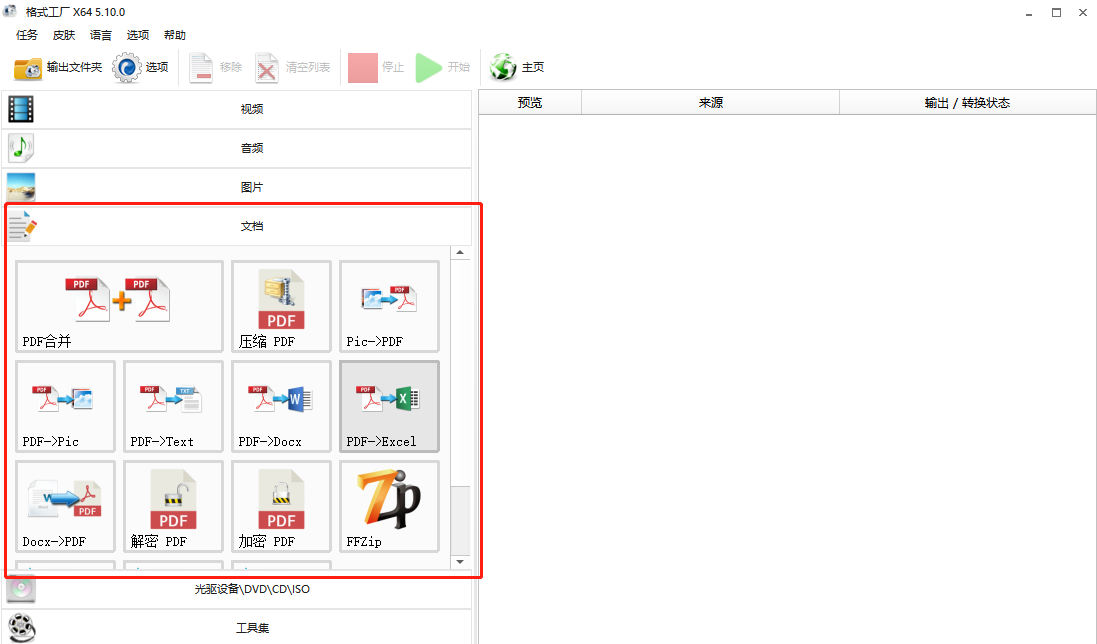Screen dimensions: 1097x644
Task: Expand the 视频 video category
Action: click(252, 109)
